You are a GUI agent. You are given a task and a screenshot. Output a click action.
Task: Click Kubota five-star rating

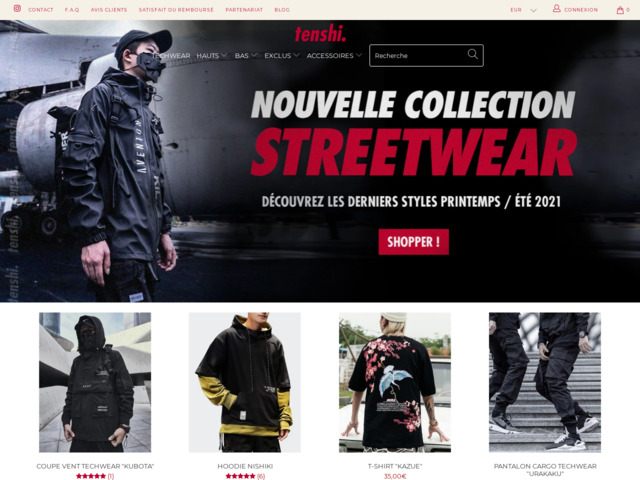[91, 476]
